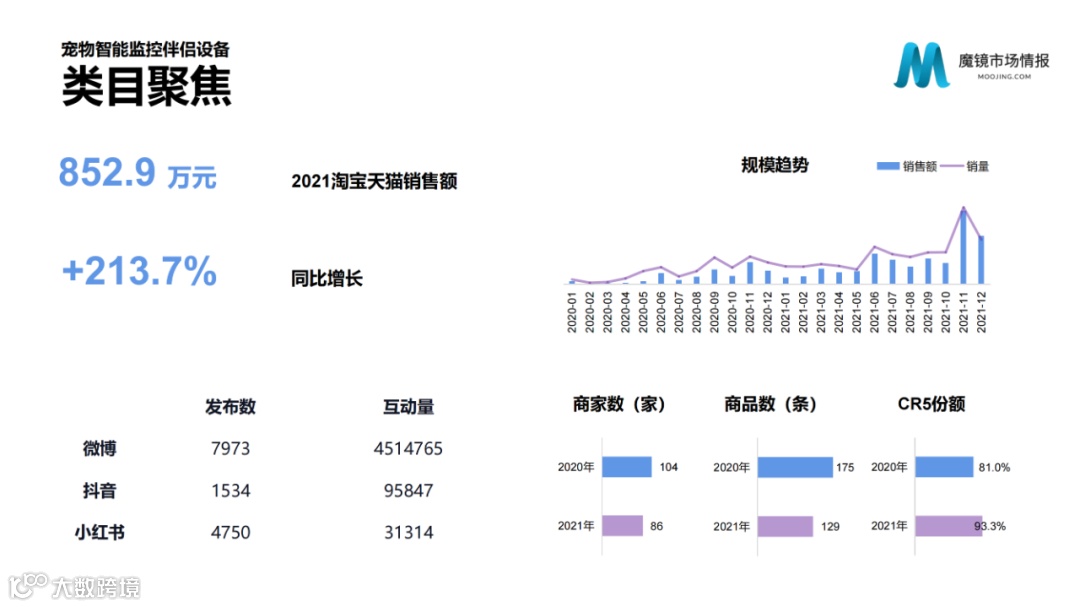Click the purple 销量 legend line
Screen dimensions: 1080x607
tap(952, 166)
